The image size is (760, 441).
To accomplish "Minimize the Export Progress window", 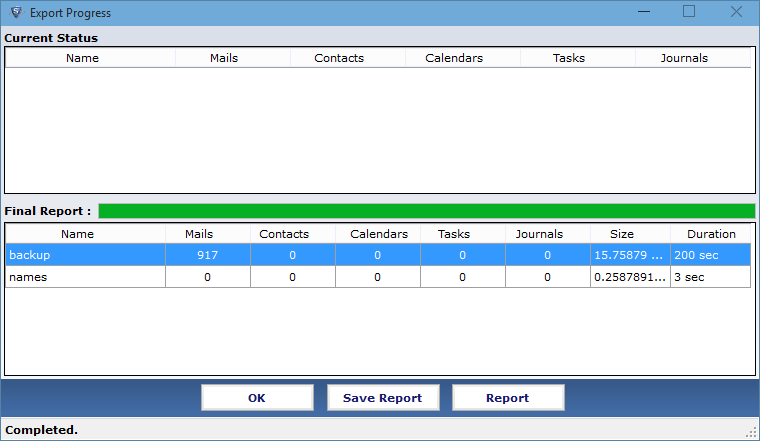I will coord(644,12).
